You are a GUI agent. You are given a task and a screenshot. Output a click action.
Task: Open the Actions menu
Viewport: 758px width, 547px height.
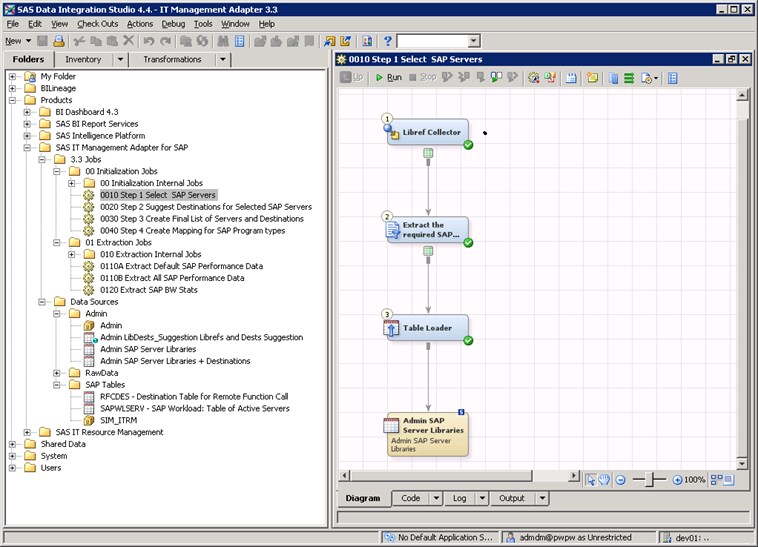(140, 24)
